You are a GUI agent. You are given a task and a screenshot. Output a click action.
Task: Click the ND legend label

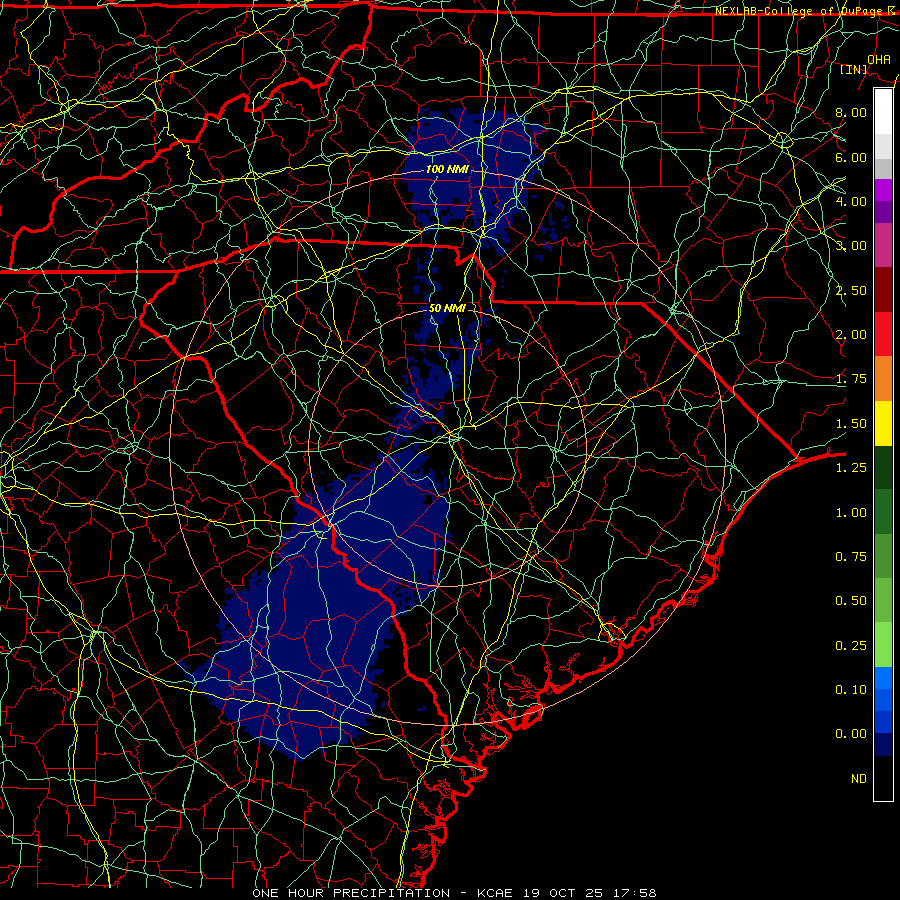point(859,779)
